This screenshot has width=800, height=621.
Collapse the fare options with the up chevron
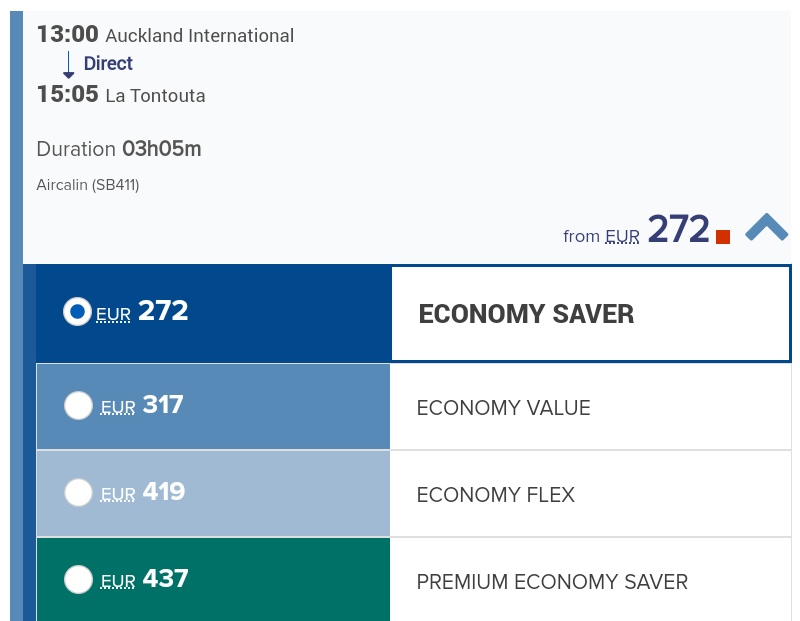(766, 228)
